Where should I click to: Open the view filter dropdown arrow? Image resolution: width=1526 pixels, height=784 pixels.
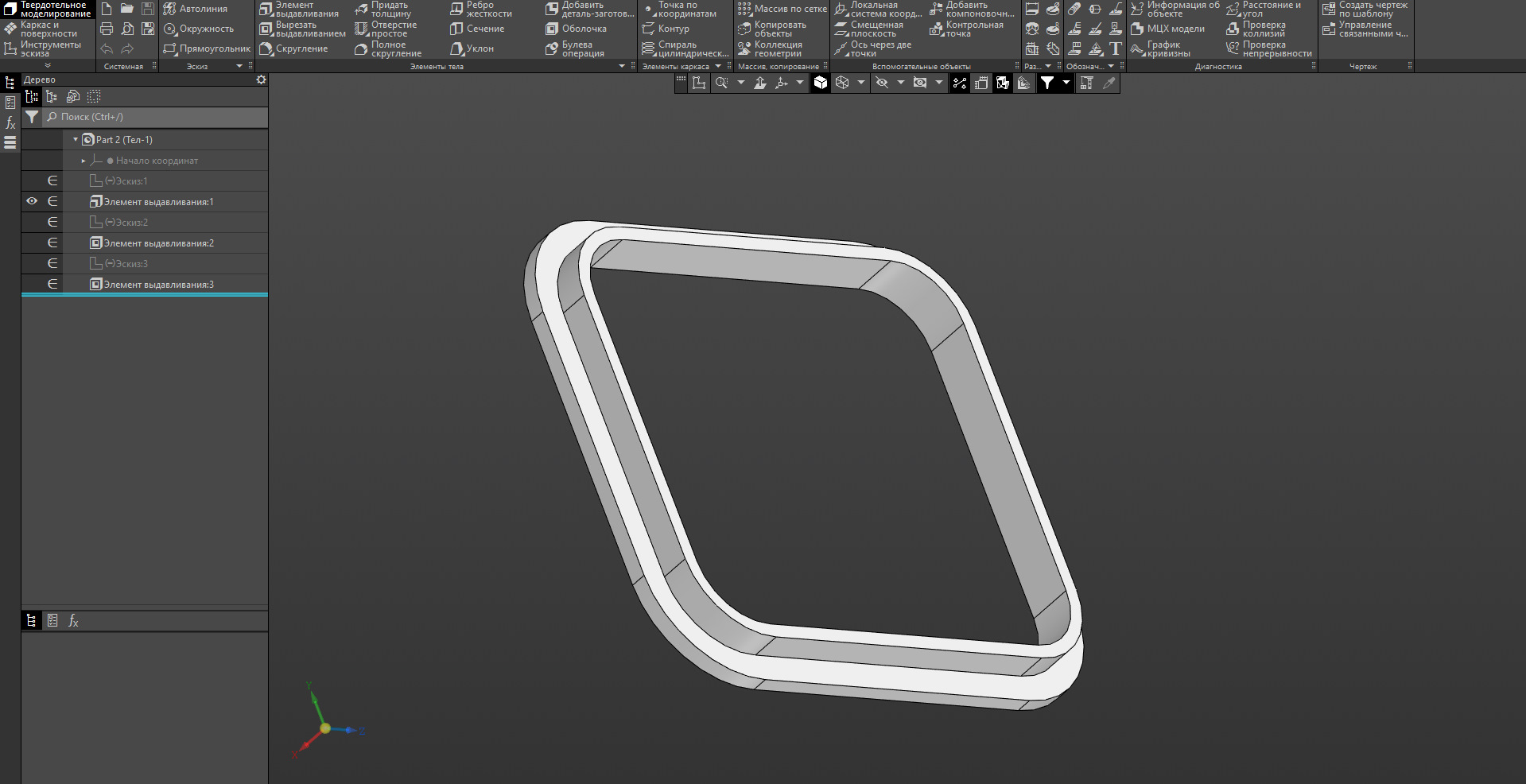[1066, 83]
